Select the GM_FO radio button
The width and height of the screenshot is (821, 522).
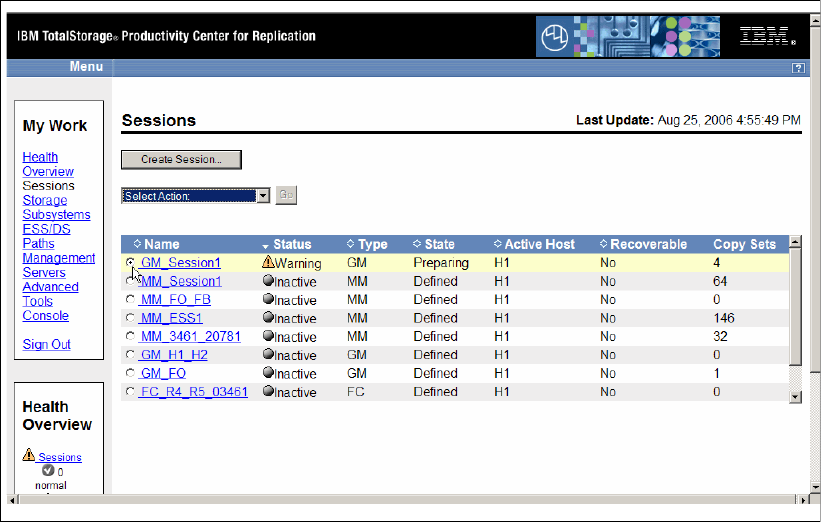pos(130,373)
